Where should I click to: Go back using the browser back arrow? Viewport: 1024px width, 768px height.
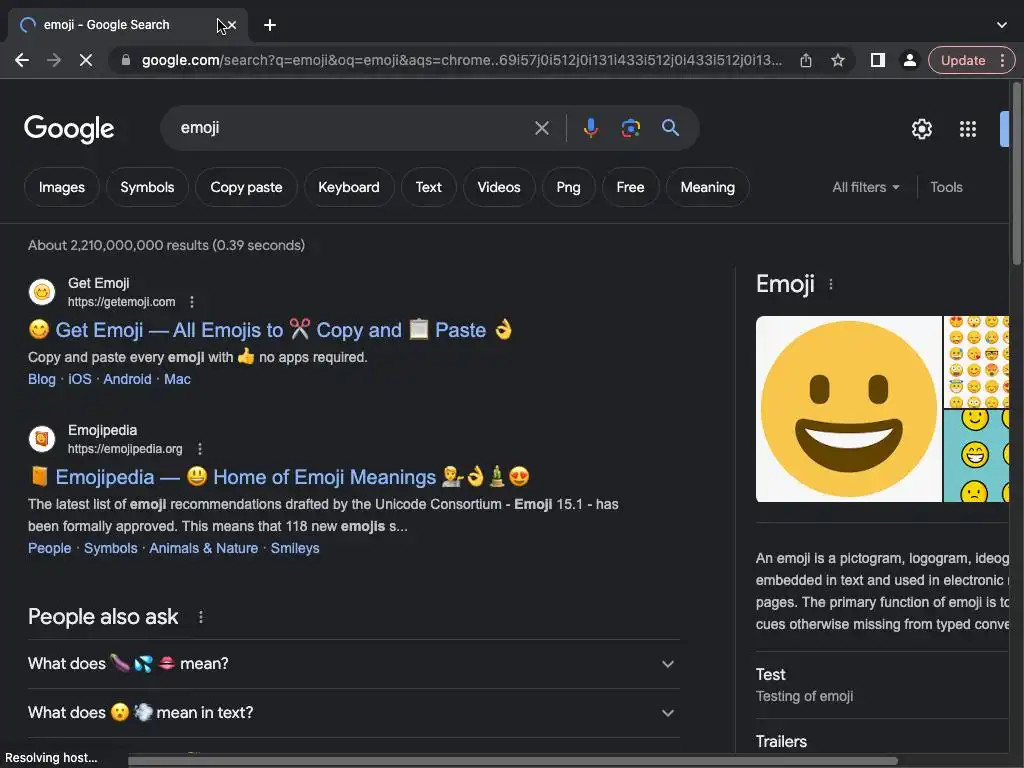[22, 60]
